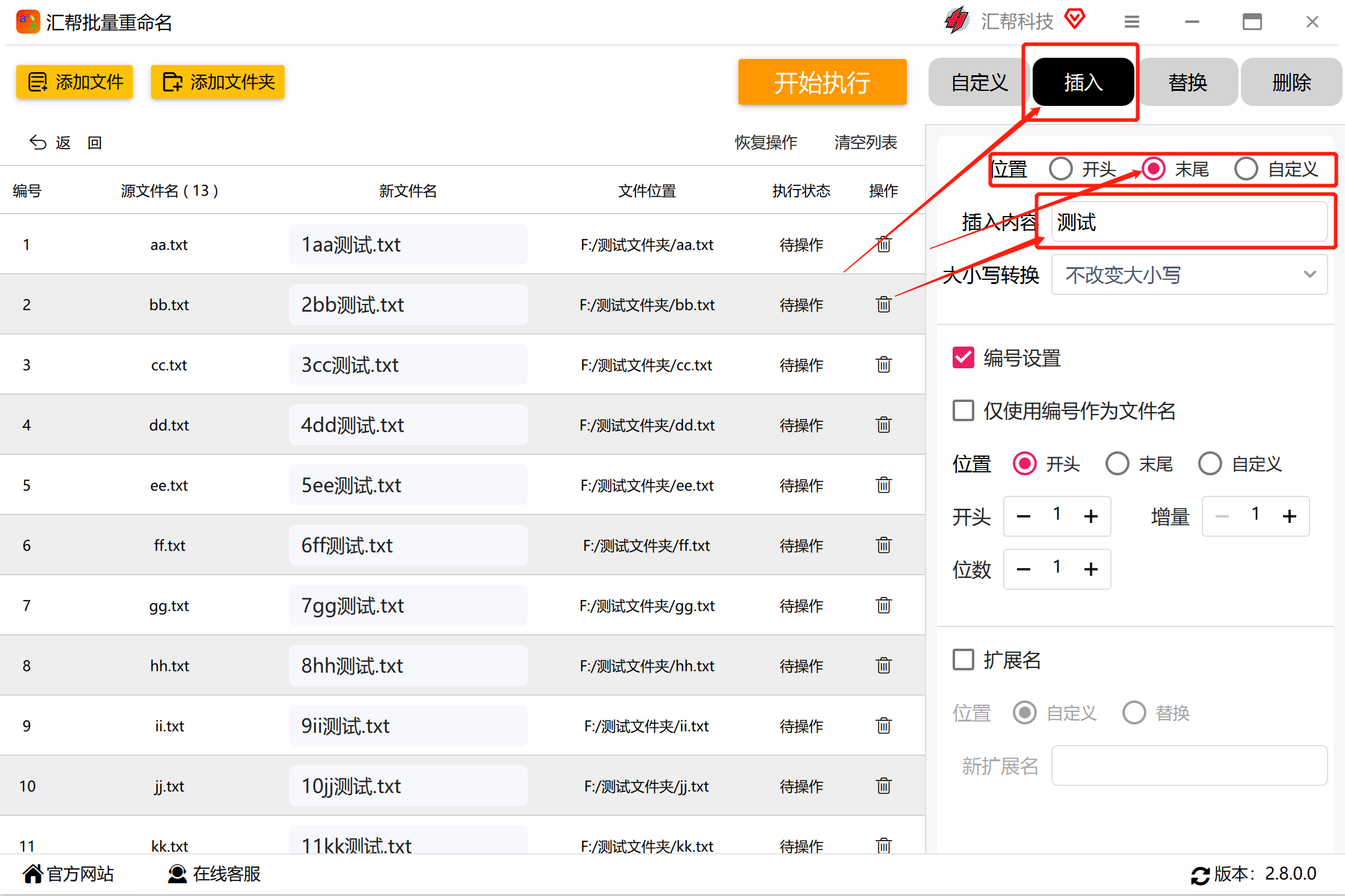Click 恢复操作 link
1345x896 pixels.
765,143
